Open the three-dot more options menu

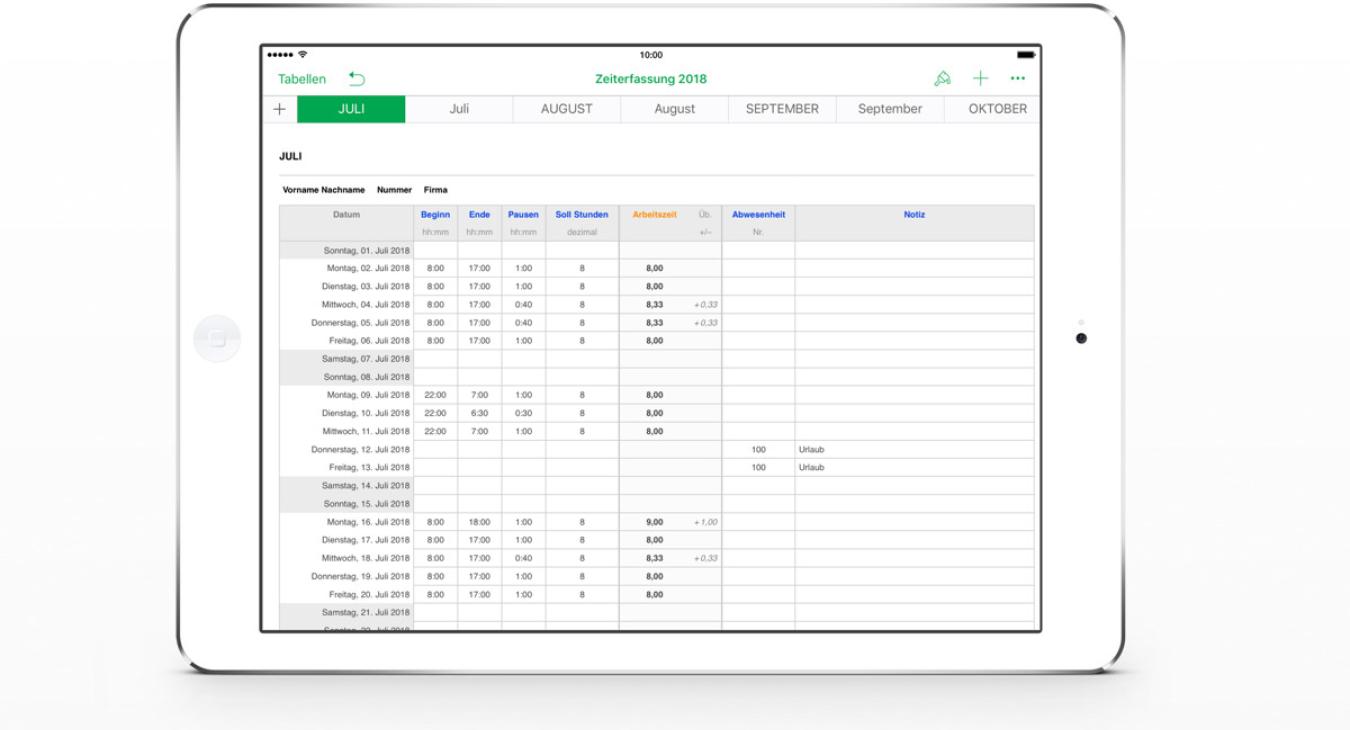[x=1018, y=79]
